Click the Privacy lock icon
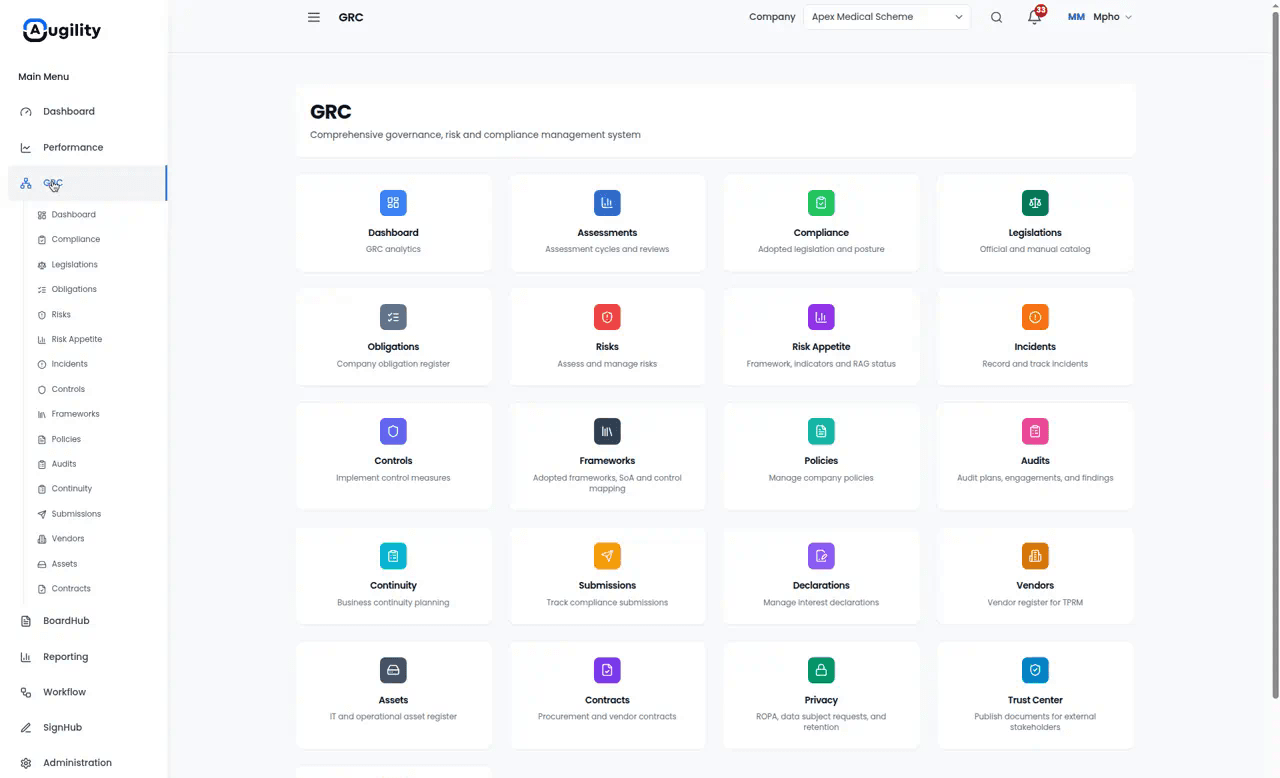Image resolution: width=1280 pixels, height=778 pixels. pos(821,670)
